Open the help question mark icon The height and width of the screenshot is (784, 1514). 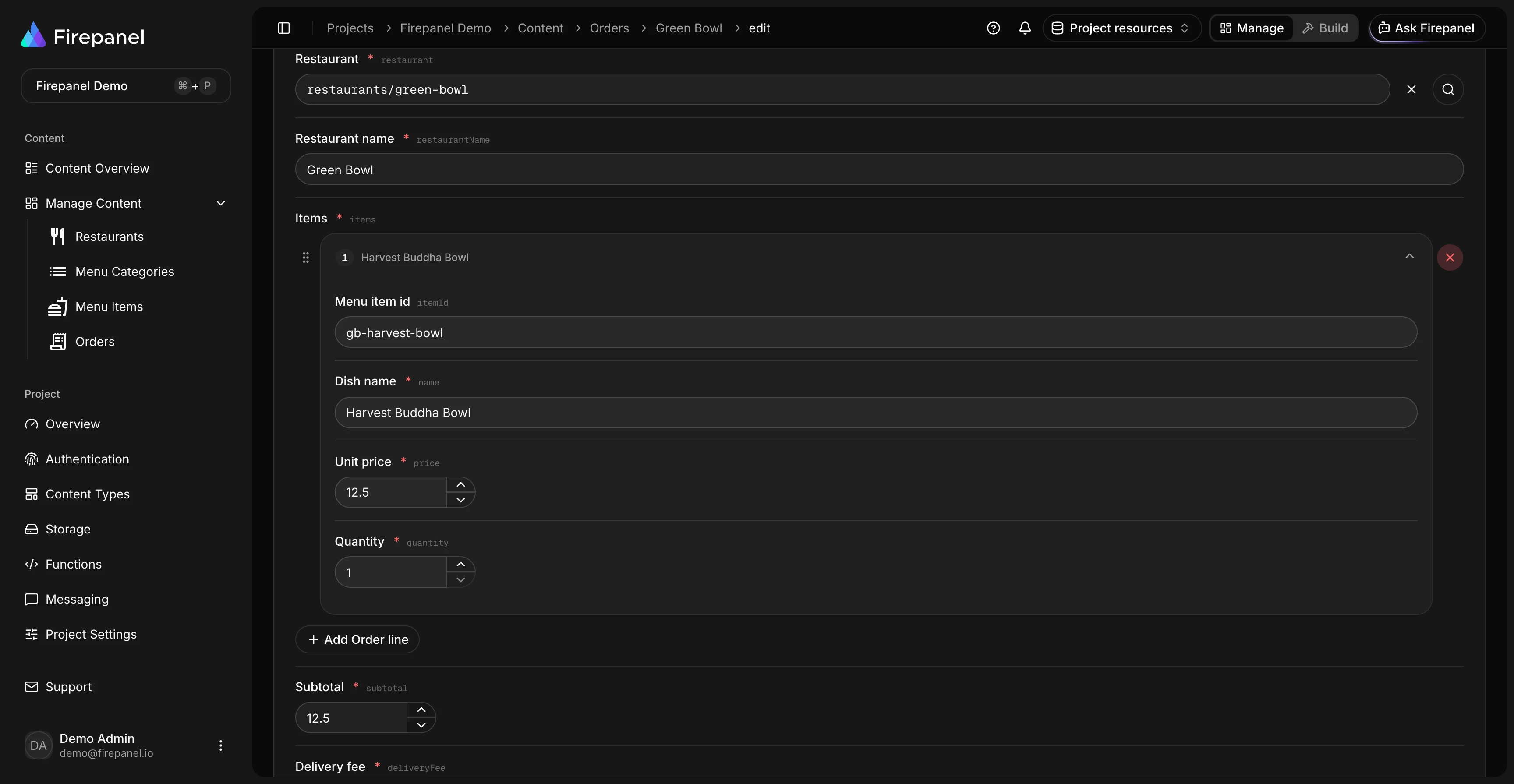coord(993,28)
